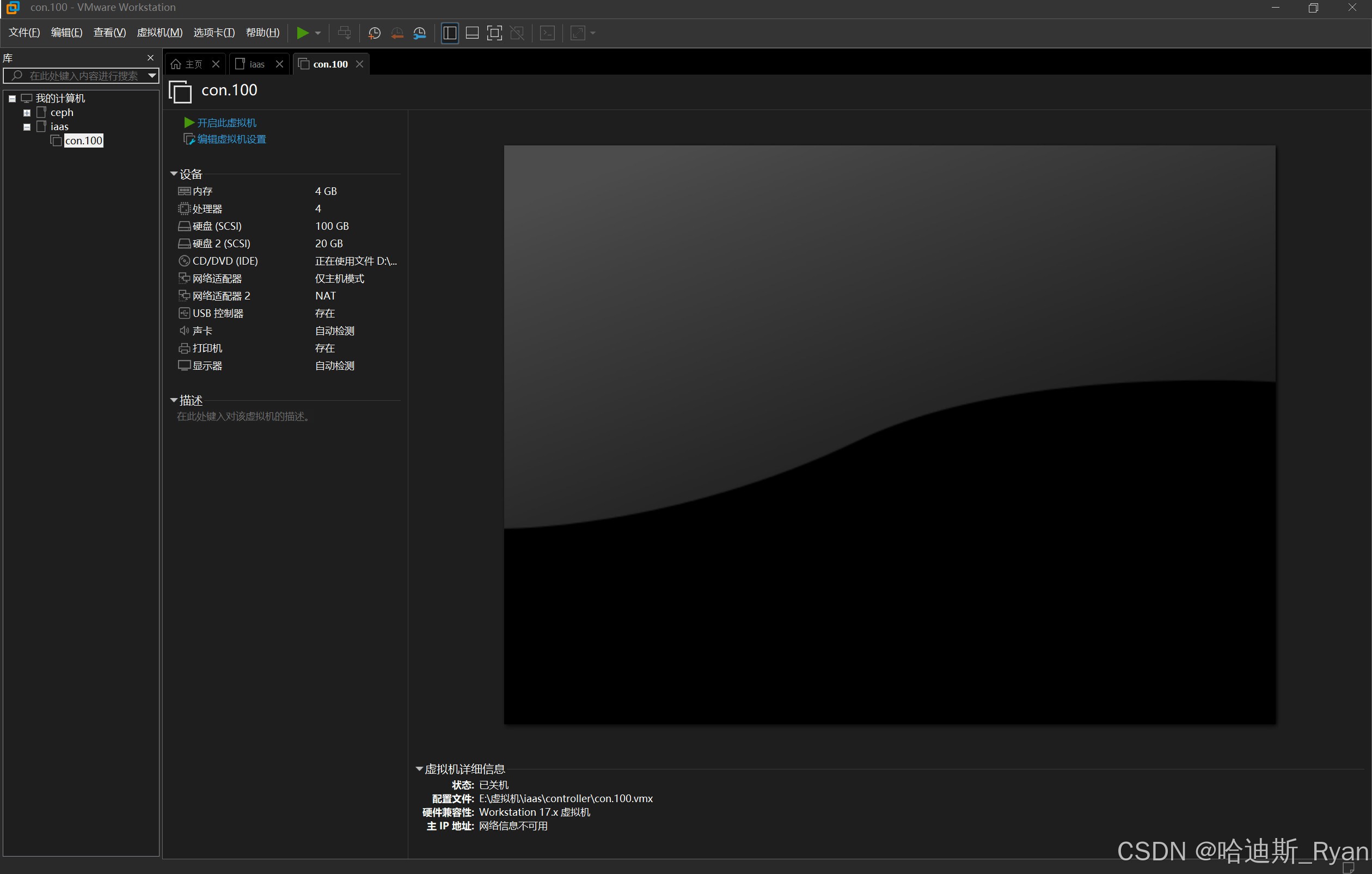Open the stretch display dropdown arrow
This screenshot has height=874, width=1372.
point(593,33)
